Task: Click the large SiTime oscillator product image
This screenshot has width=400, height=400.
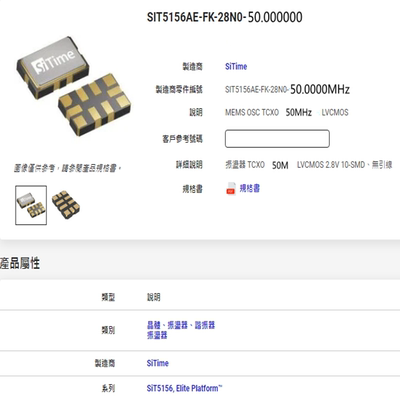Action: (74, 86)
